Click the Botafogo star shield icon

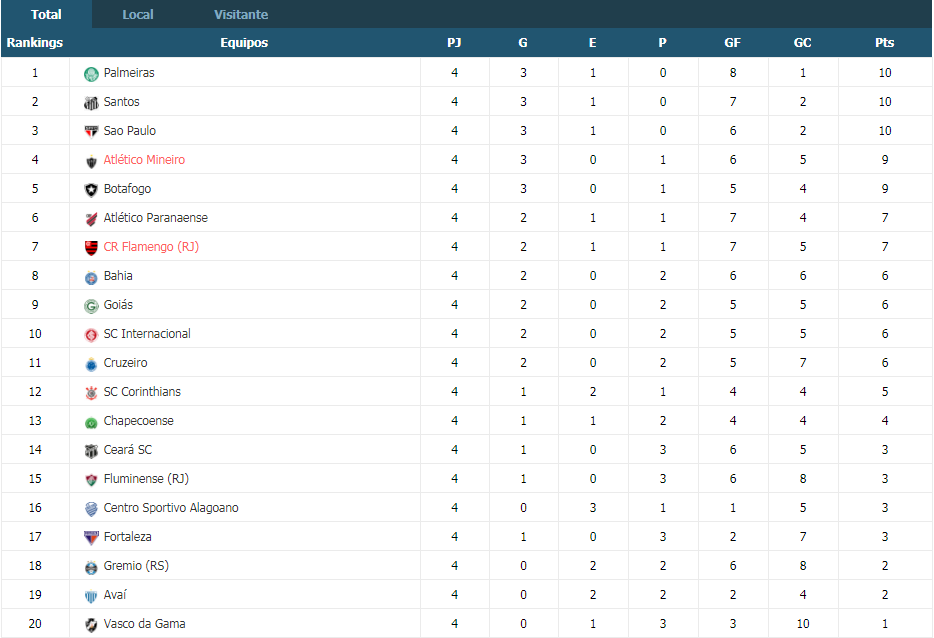coord(91,190)
